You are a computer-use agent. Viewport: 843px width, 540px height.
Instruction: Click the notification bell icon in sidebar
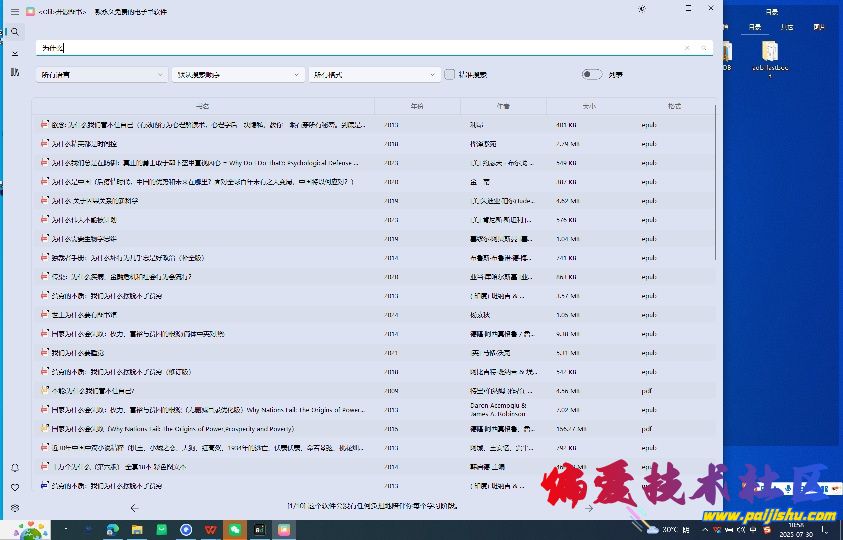click(x=15, y=468)
